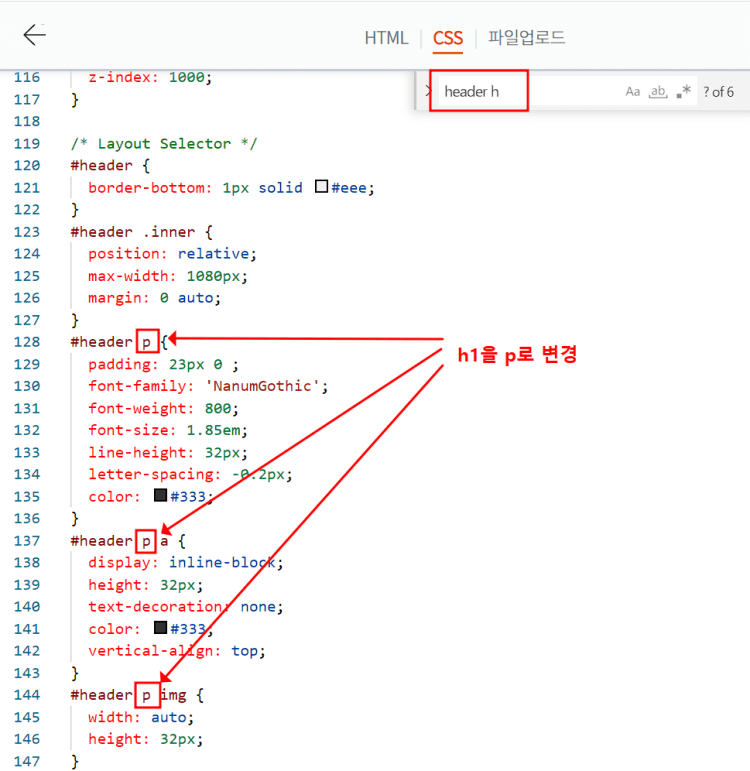Click 'font-size: 1.85em;' declaration

point(168,430)
